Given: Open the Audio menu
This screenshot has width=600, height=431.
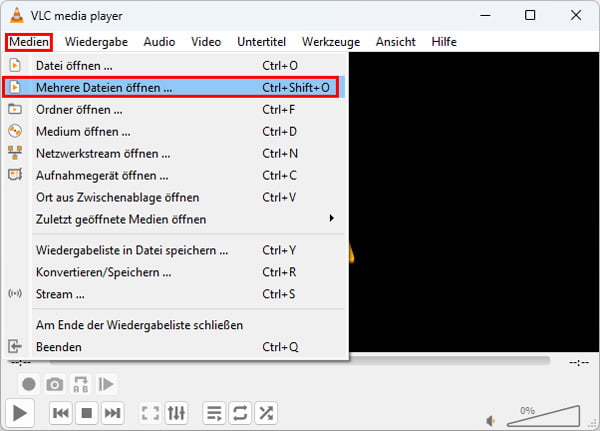Looking at the screenshot, I should tap(159, 42).
